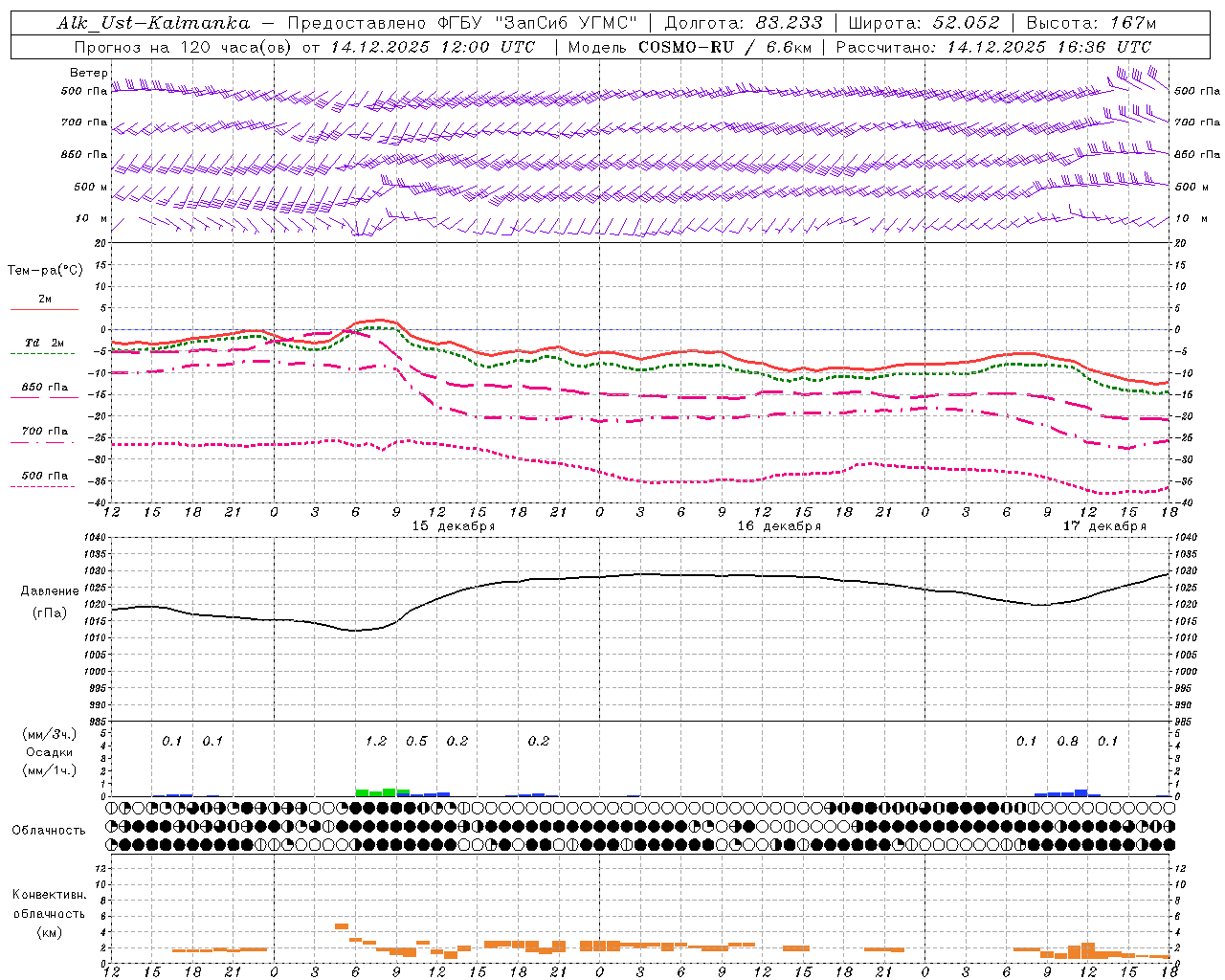Click the (мм/3ч.) precipitation unit label

[50, 735]
